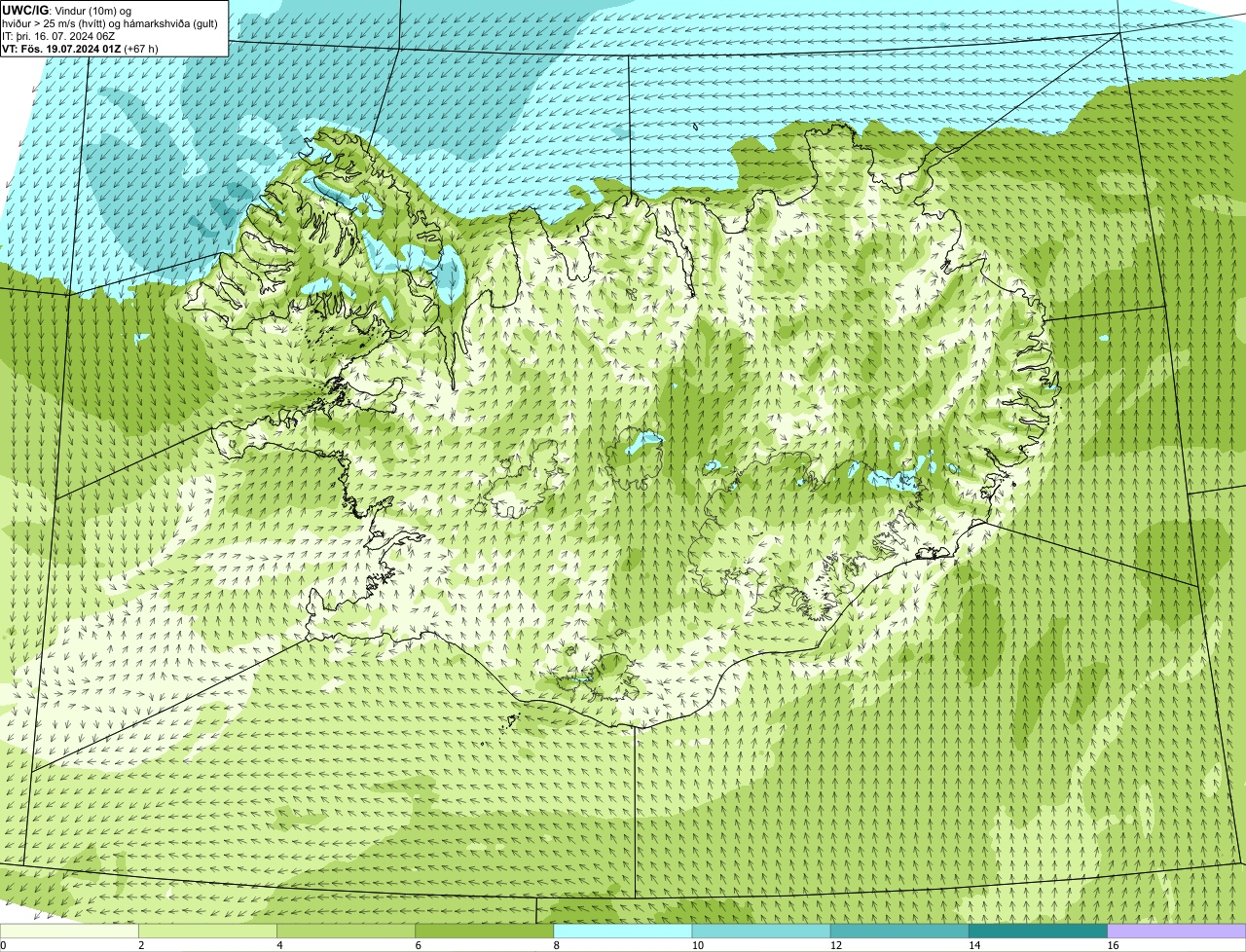Click the 4–6 m/s green legend swatch
The image size is (1246, 952).
coord(347,931)
